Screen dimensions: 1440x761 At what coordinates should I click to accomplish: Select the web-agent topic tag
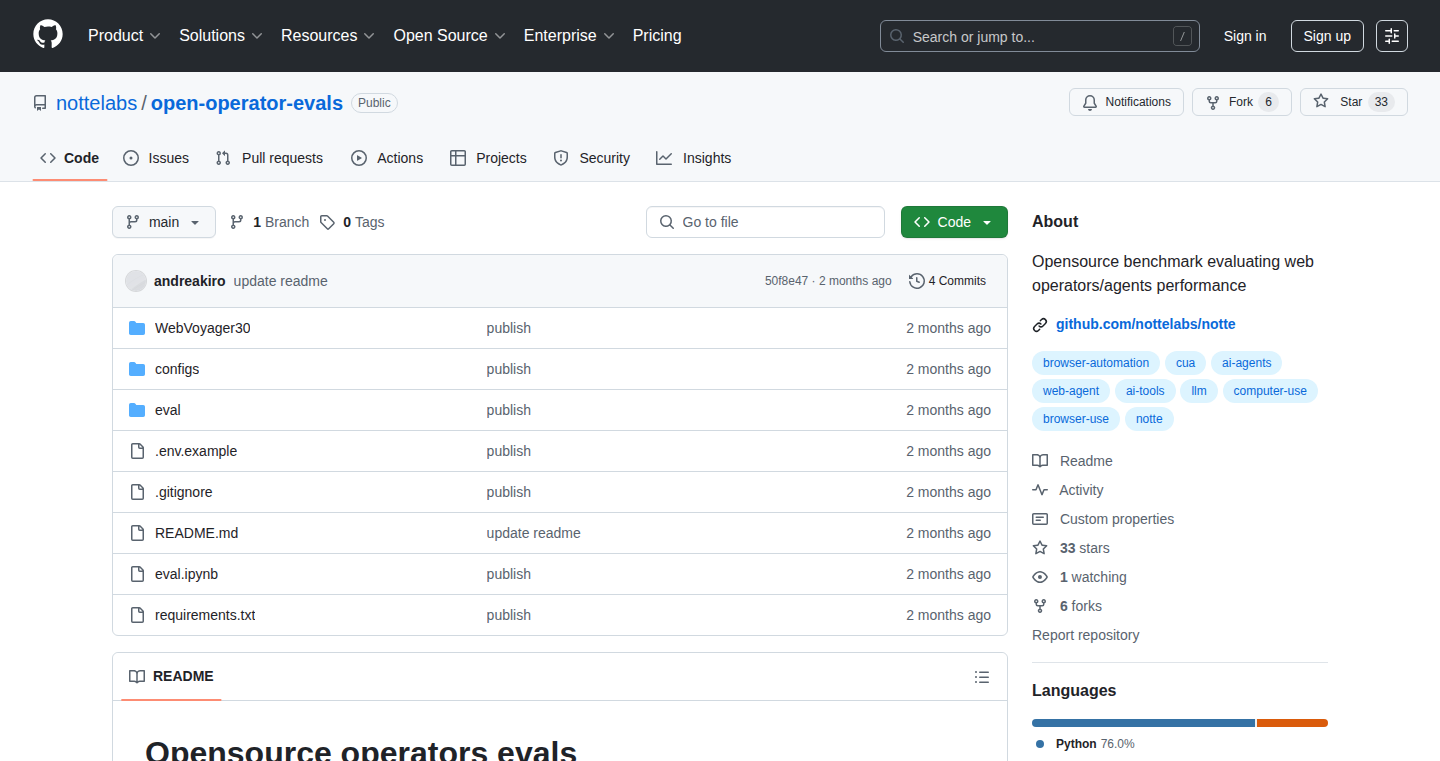(x=1071, y=391)
